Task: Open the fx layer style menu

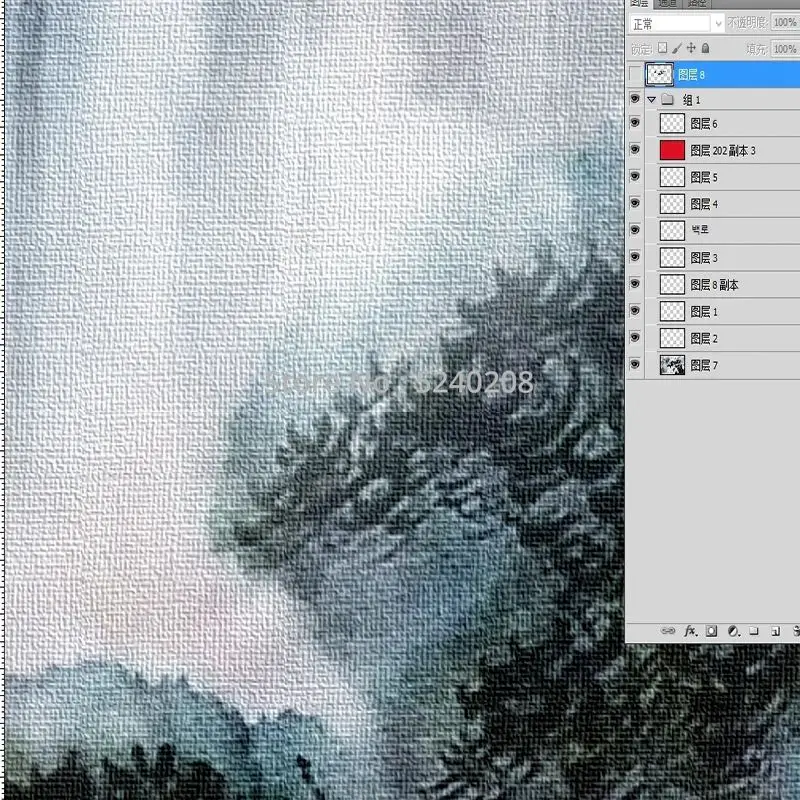Action: 690,631
